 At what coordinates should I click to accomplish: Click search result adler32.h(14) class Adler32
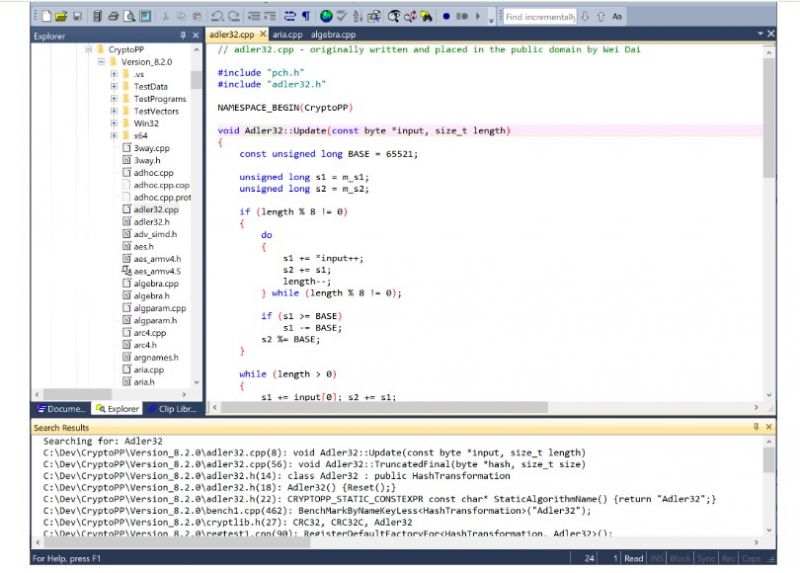277,476
